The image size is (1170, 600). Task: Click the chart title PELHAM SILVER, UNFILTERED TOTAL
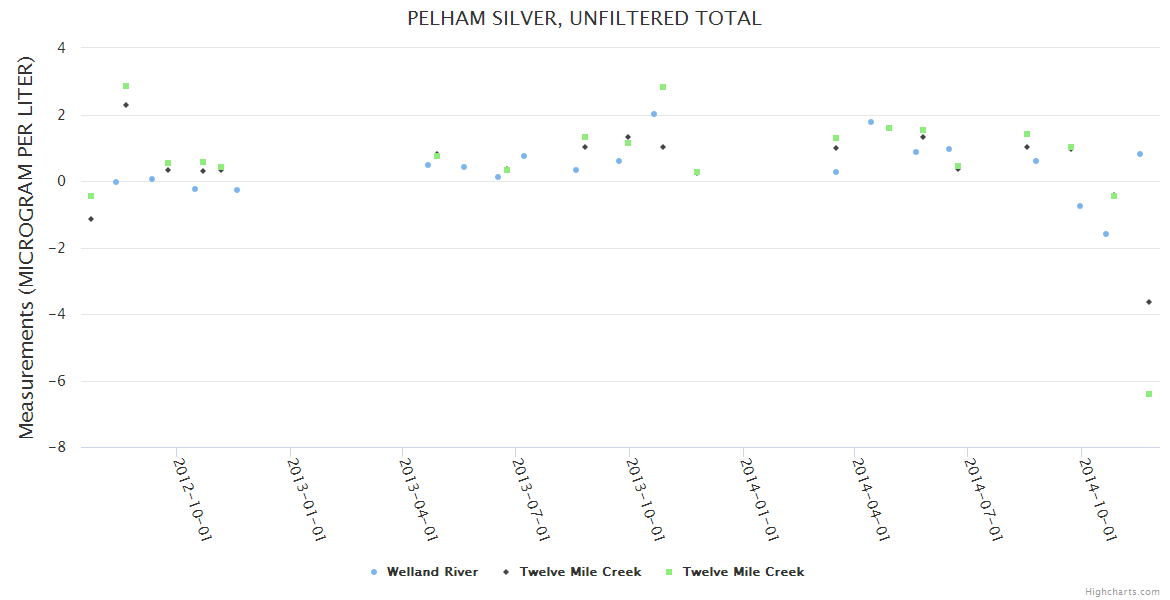coord(584,19)
